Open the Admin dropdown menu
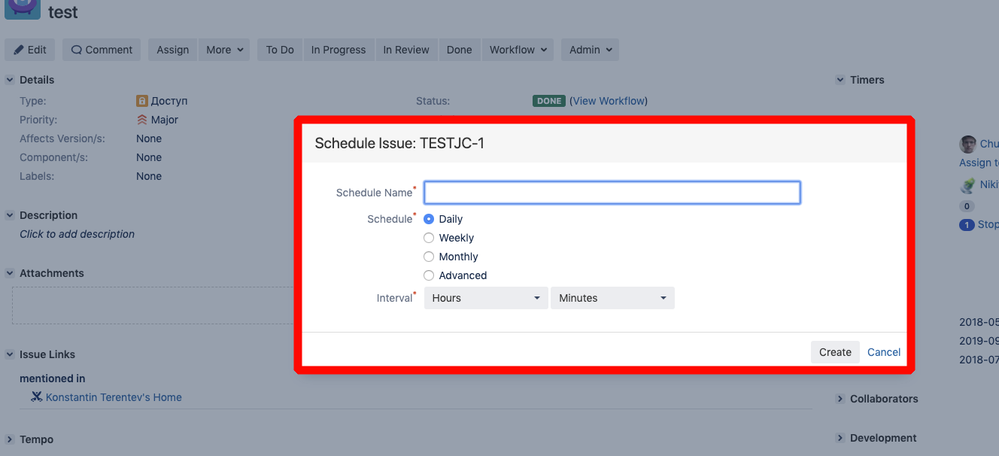The image size is (999, 456). (590, 50)
